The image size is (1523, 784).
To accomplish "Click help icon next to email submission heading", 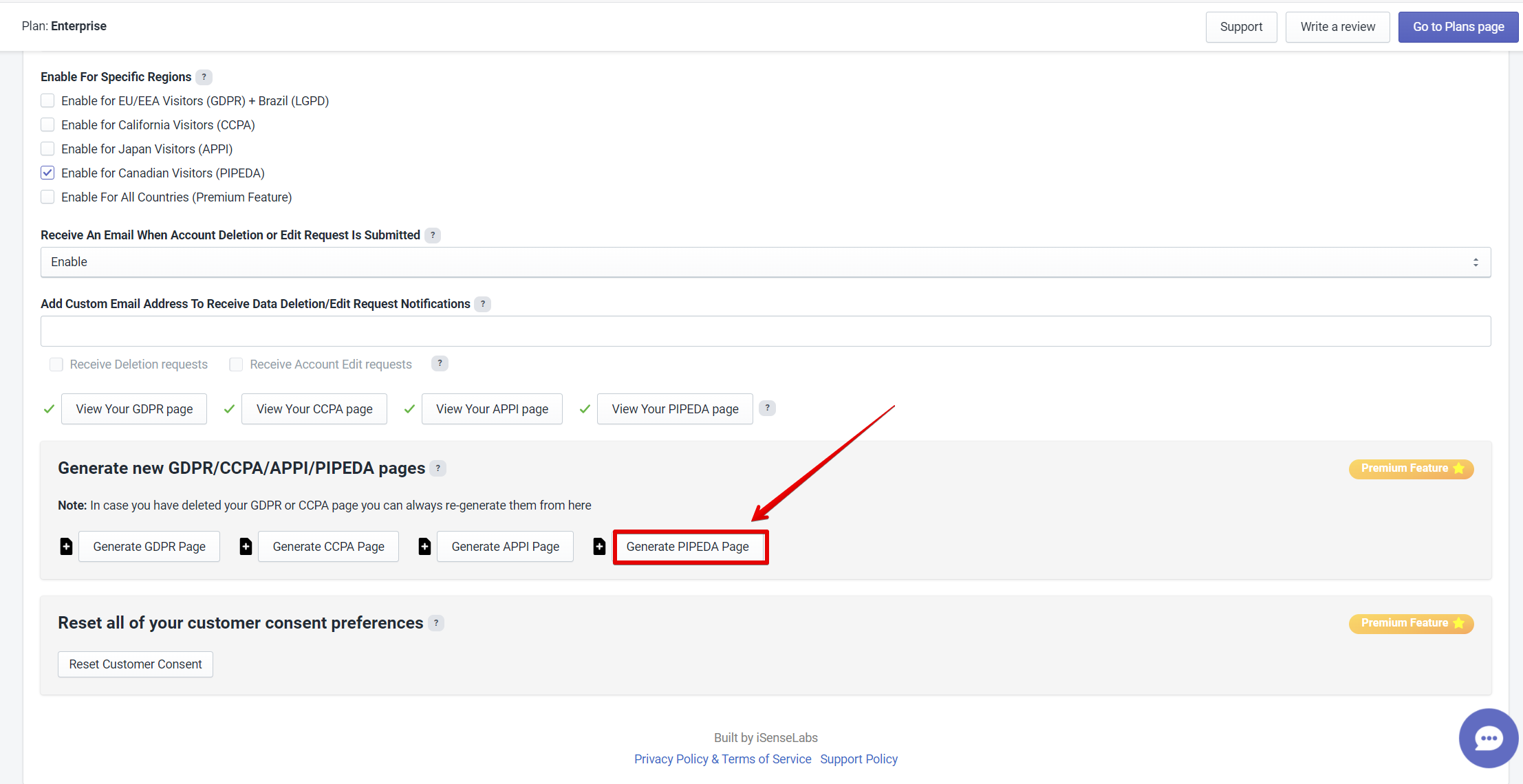I will coord(433,235).
